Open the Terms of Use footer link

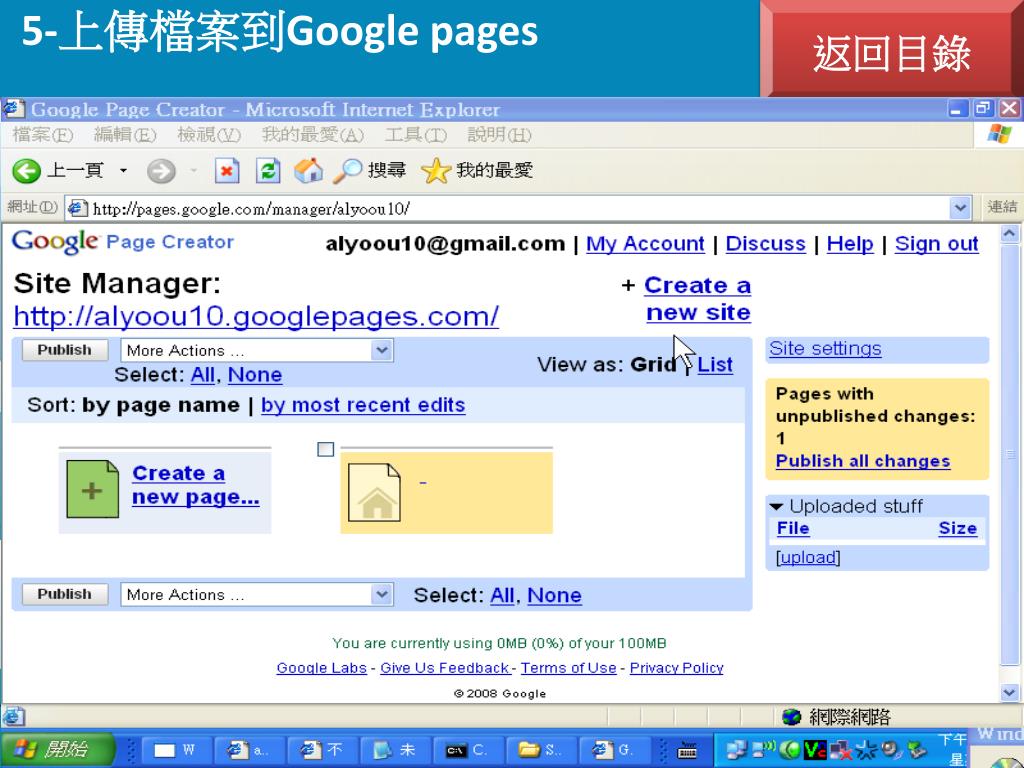click(569, 668)
